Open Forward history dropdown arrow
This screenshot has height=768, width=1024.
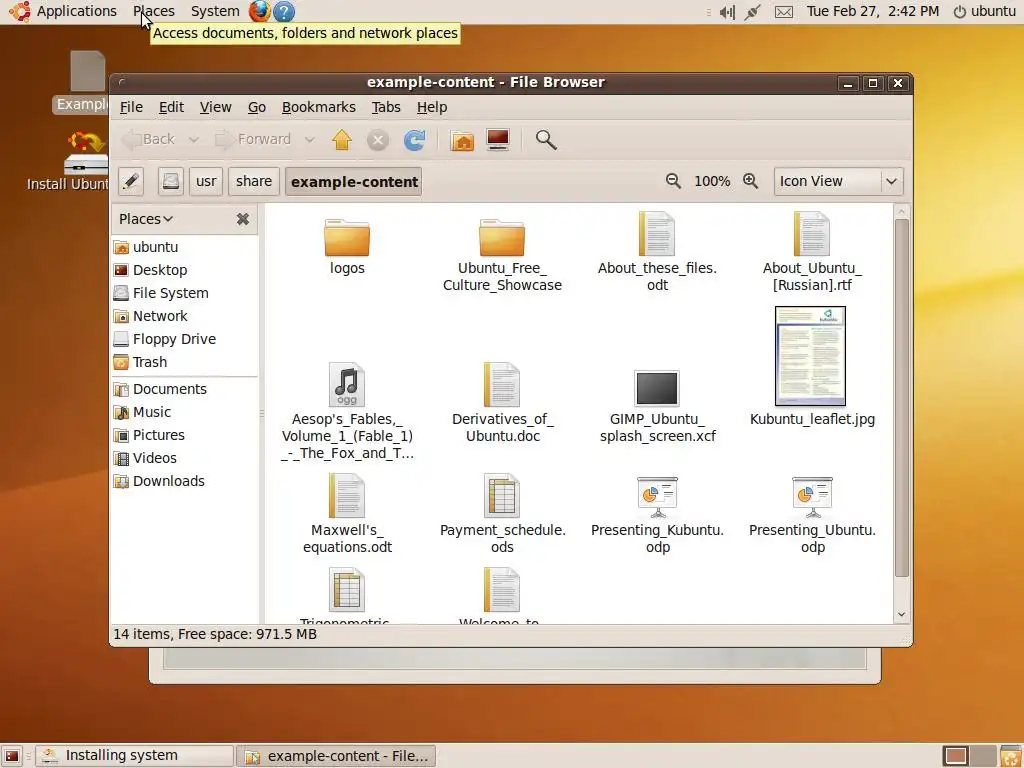(310, 140)
